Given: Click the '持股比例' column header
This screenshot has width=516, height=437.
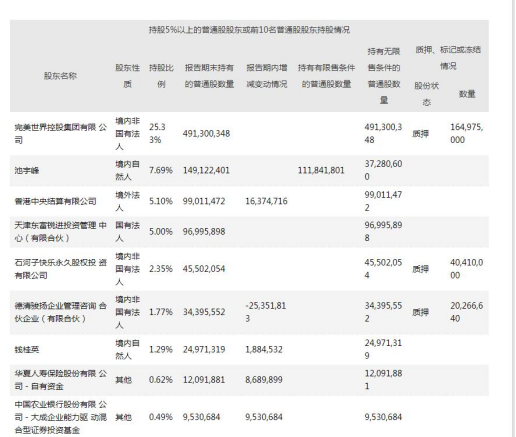Looking at the screenshot, I should [x=161, y=76].
